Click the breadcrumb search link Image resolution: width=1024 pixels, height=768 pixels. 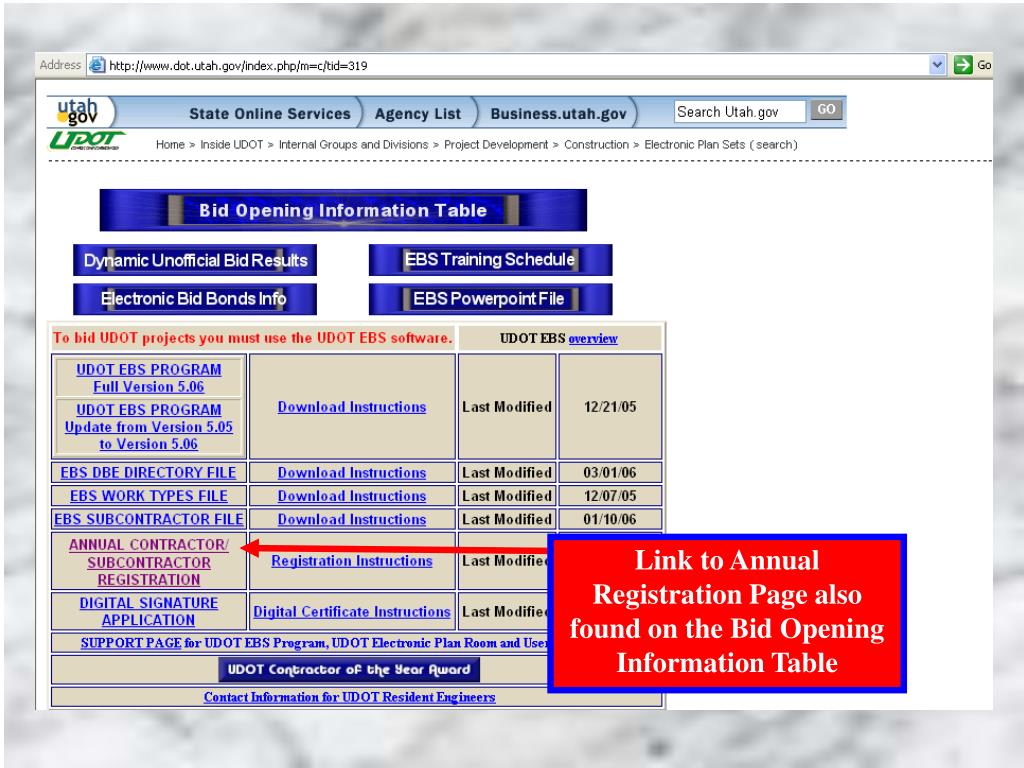click(773, 144)
